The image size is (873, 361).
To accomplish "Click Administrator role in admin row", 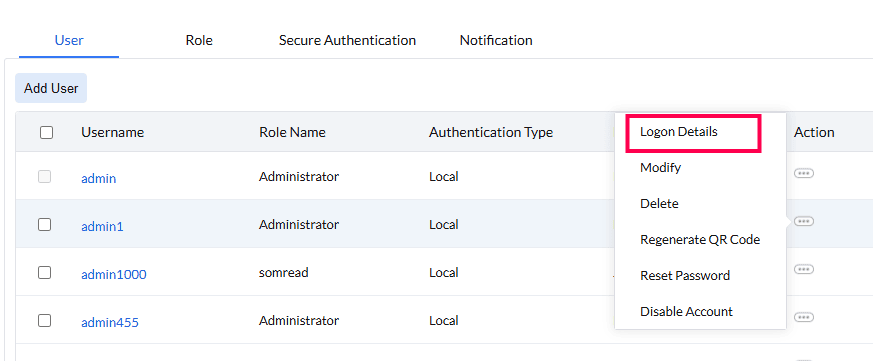I will coord(299,177).
